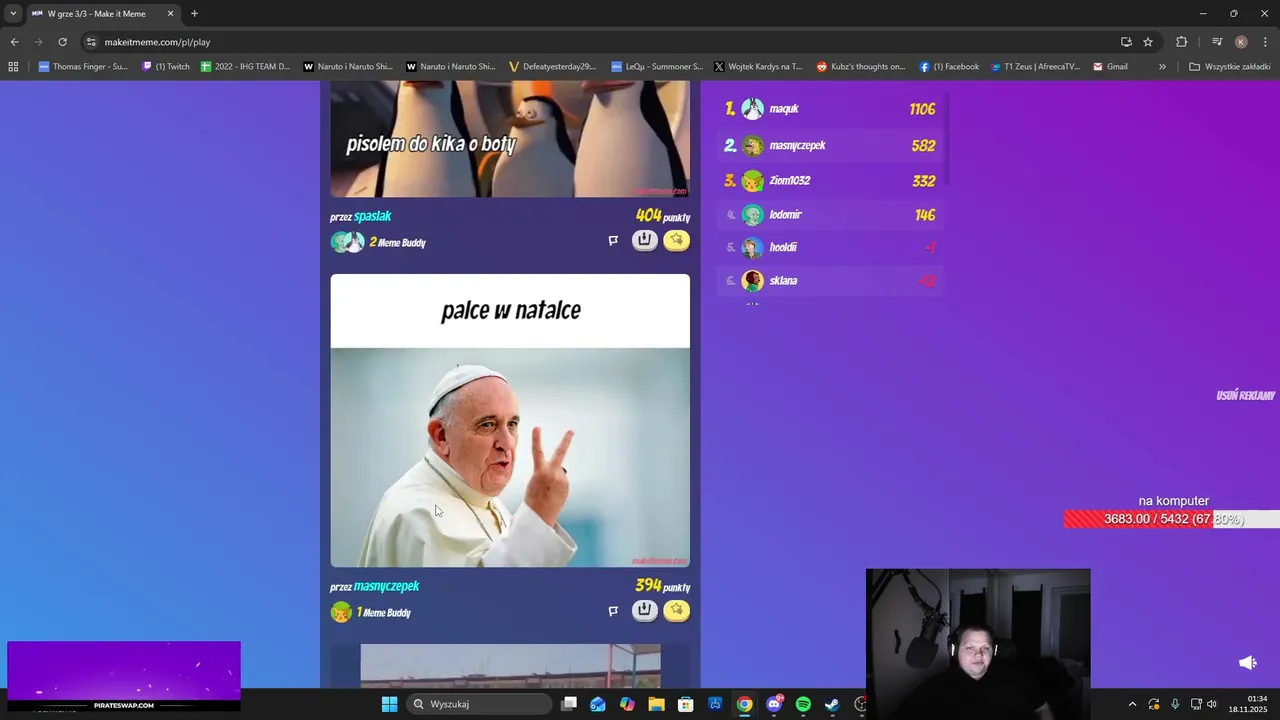Open Thomas Finger bookmark
Image resolution: width=1280 pixels, height=720 pixels.
[x=83, y=67]
